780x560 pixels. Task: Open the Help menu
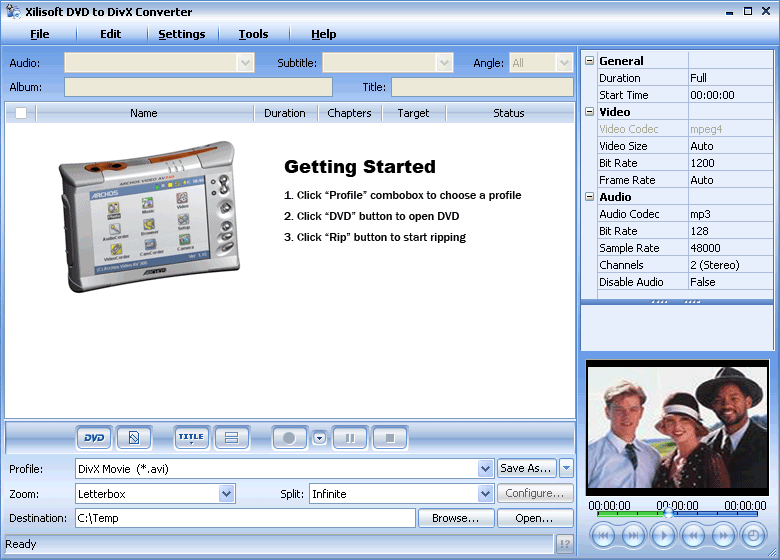(324, 34)
